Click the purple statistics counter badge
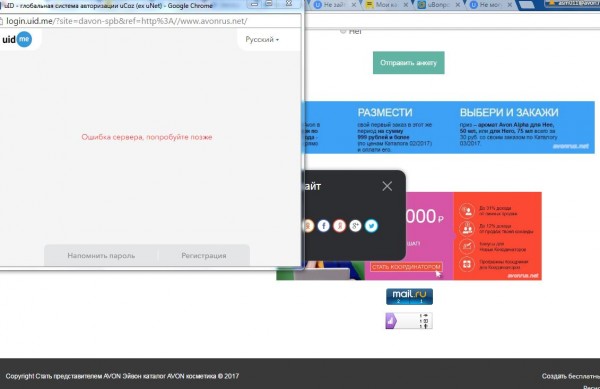 coord(409,321)
